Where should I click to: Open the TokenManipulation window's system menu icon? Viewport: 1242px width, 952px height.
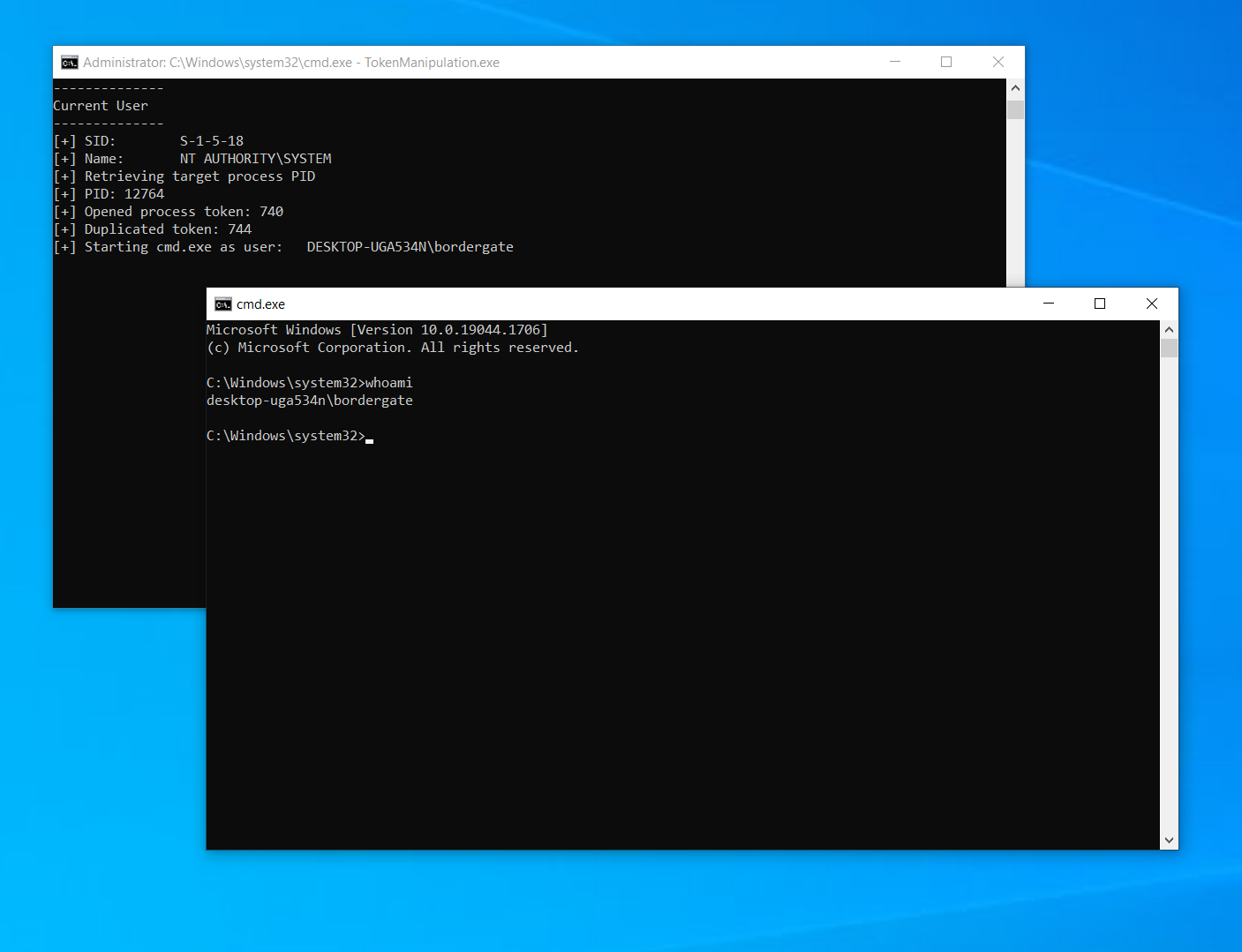coord(70,63)
